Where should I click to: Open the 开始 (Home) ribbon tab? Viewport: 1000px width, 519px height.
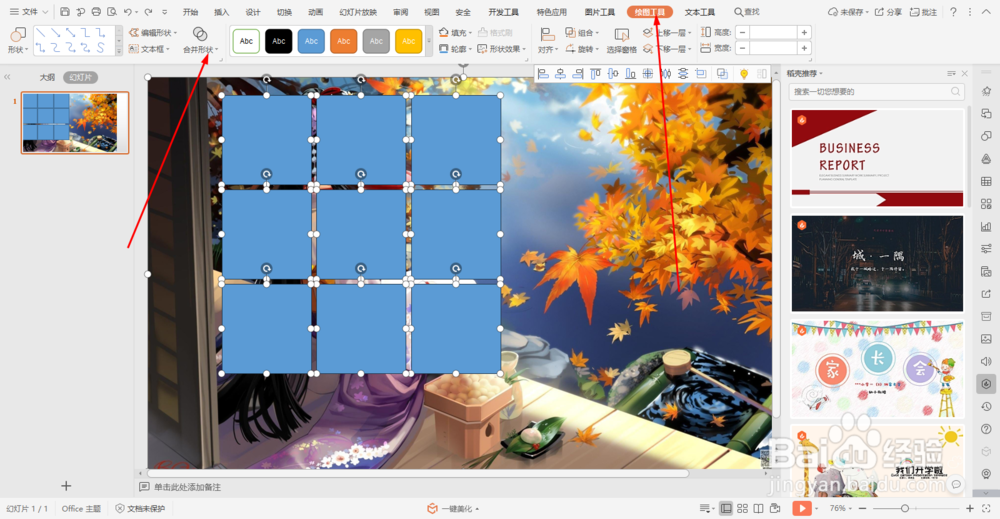[x=190, y=12]
